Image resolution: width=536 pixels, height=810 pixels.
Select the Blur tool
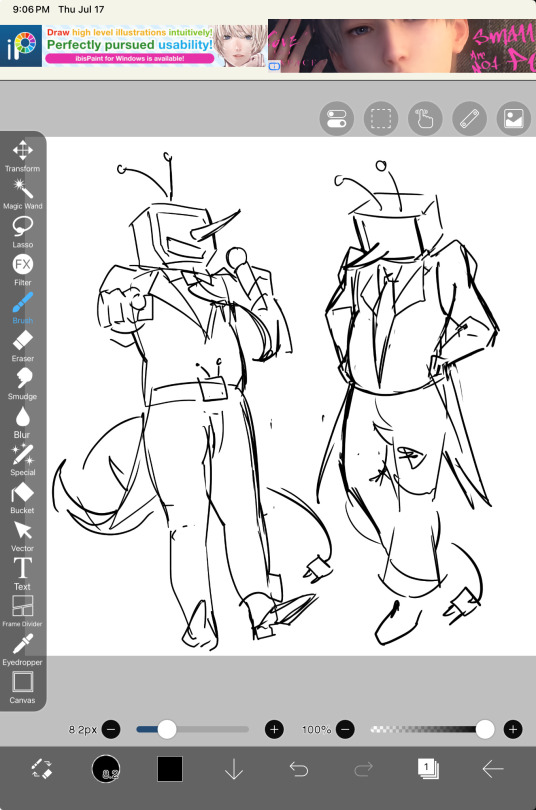coord(22,422)
